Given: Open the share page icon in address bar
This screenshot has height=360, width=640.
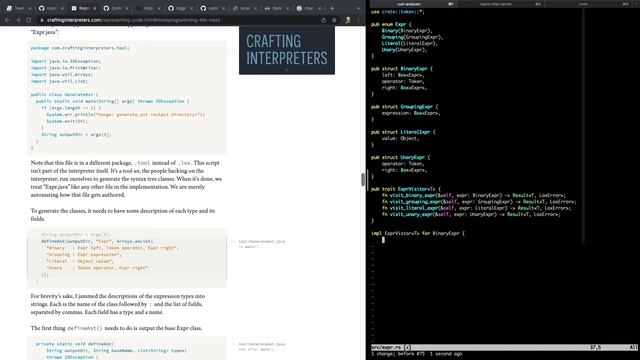Looking at the screenshot, I should [324, 20].
